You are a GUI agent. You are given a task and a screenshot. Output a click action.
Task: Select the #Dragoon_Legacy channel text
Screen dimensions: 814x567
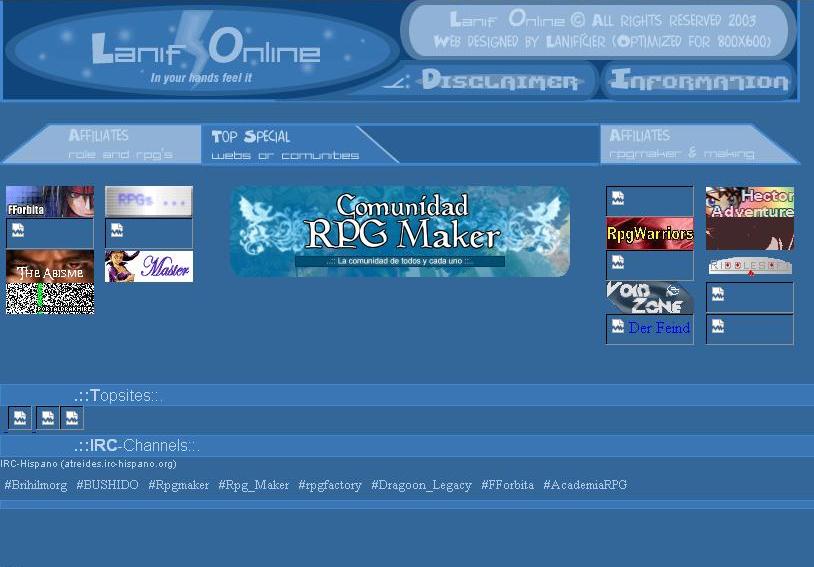click(422, 485)
